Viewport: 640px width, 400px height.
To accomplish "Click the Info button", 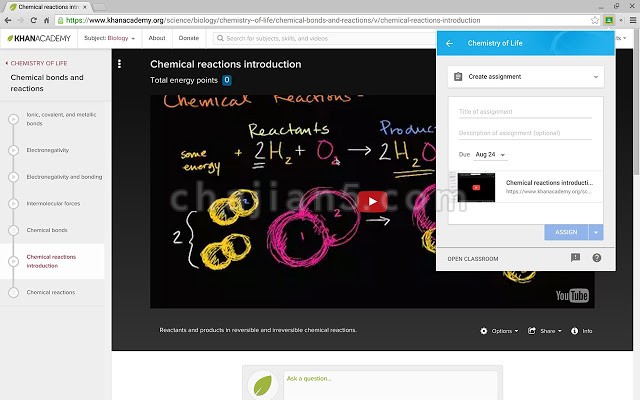I will pyautogui.click(x=582, y=331).
